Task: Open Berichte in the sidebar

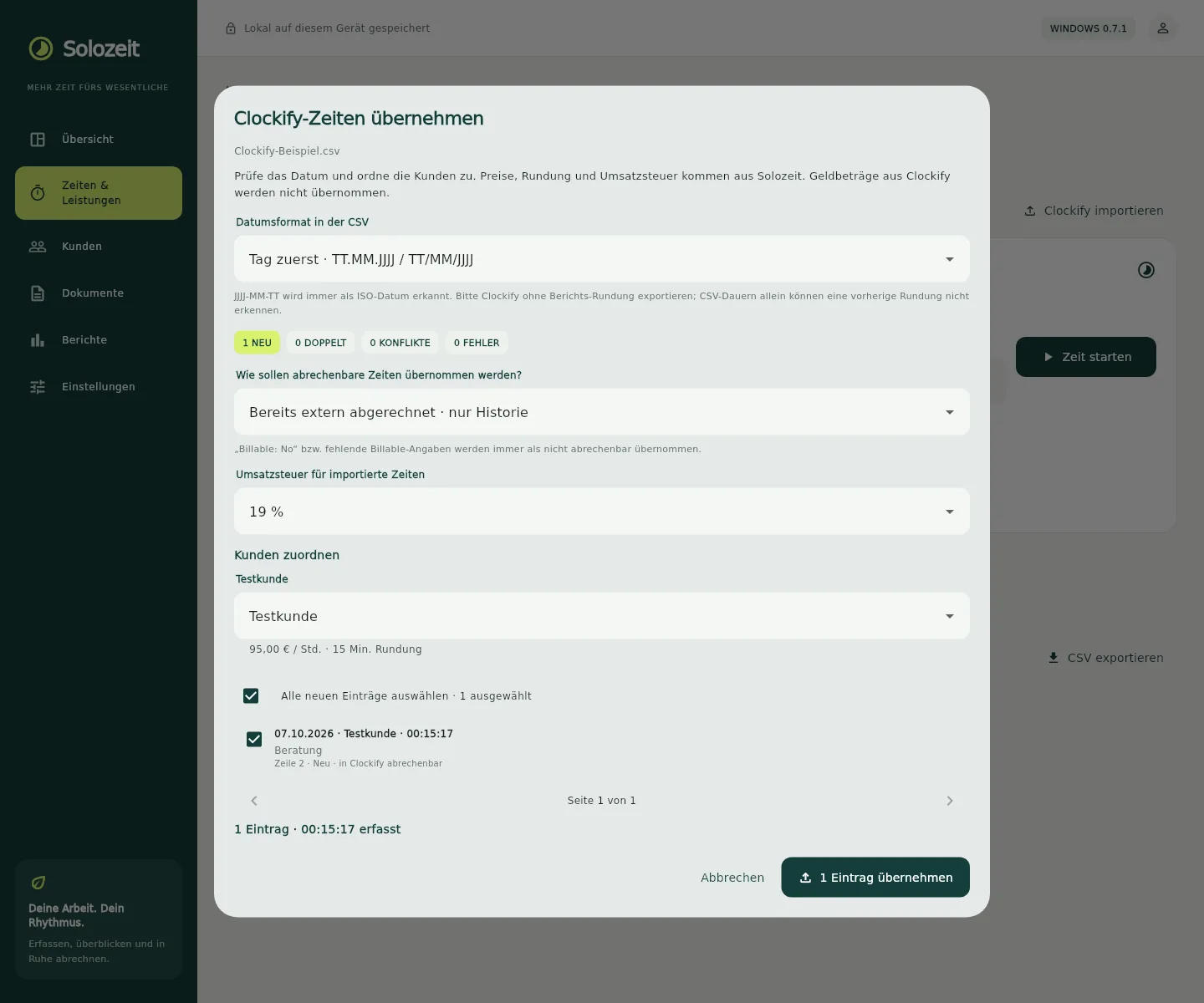Action: pyautogui.click(x=99, y=340)
